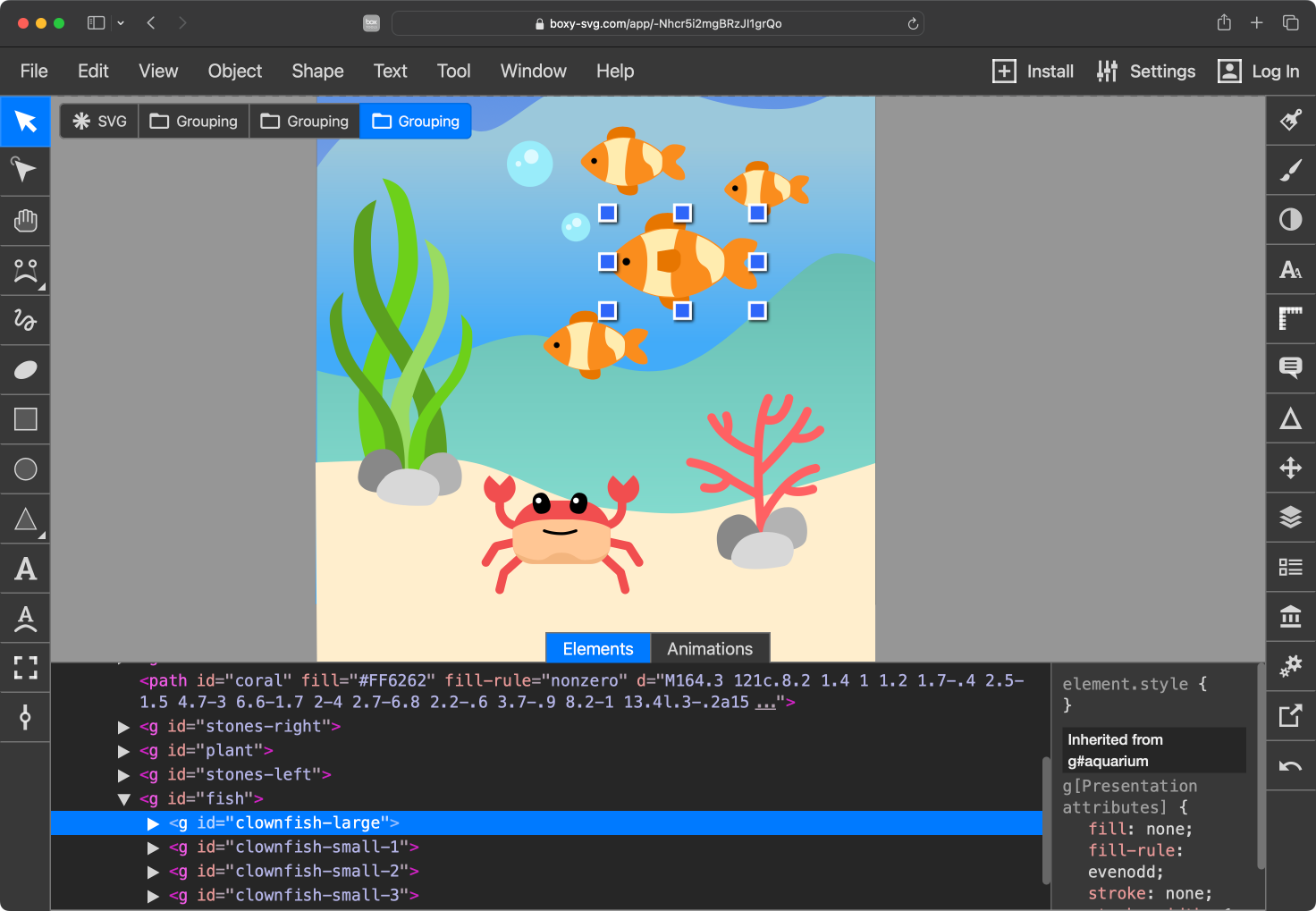Click the Log In button
The image size is (1316, 911).
(1259, 72)
